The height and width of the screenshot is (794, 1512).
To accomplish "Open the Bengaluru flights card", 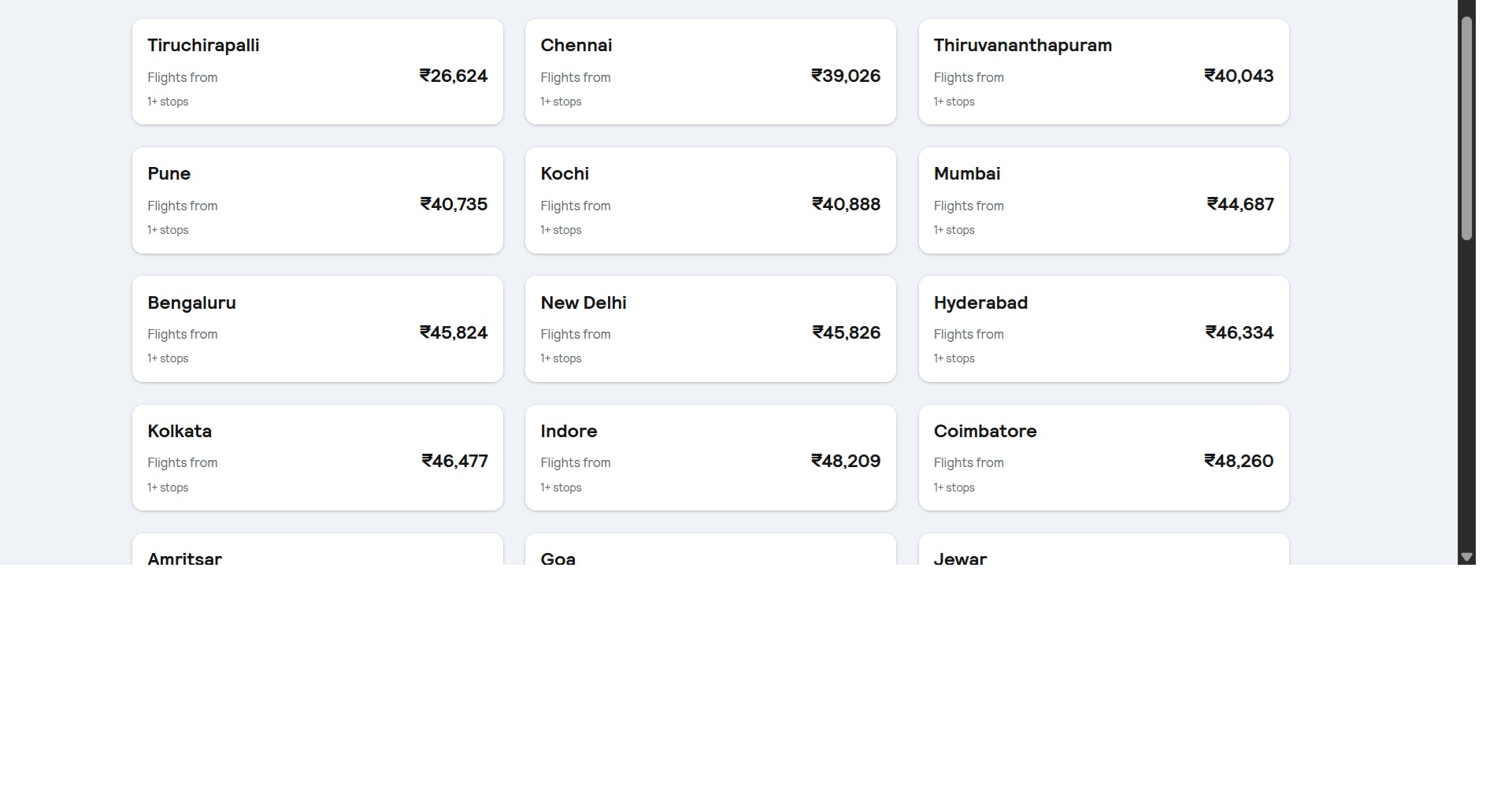I will (x=317, y=328).
